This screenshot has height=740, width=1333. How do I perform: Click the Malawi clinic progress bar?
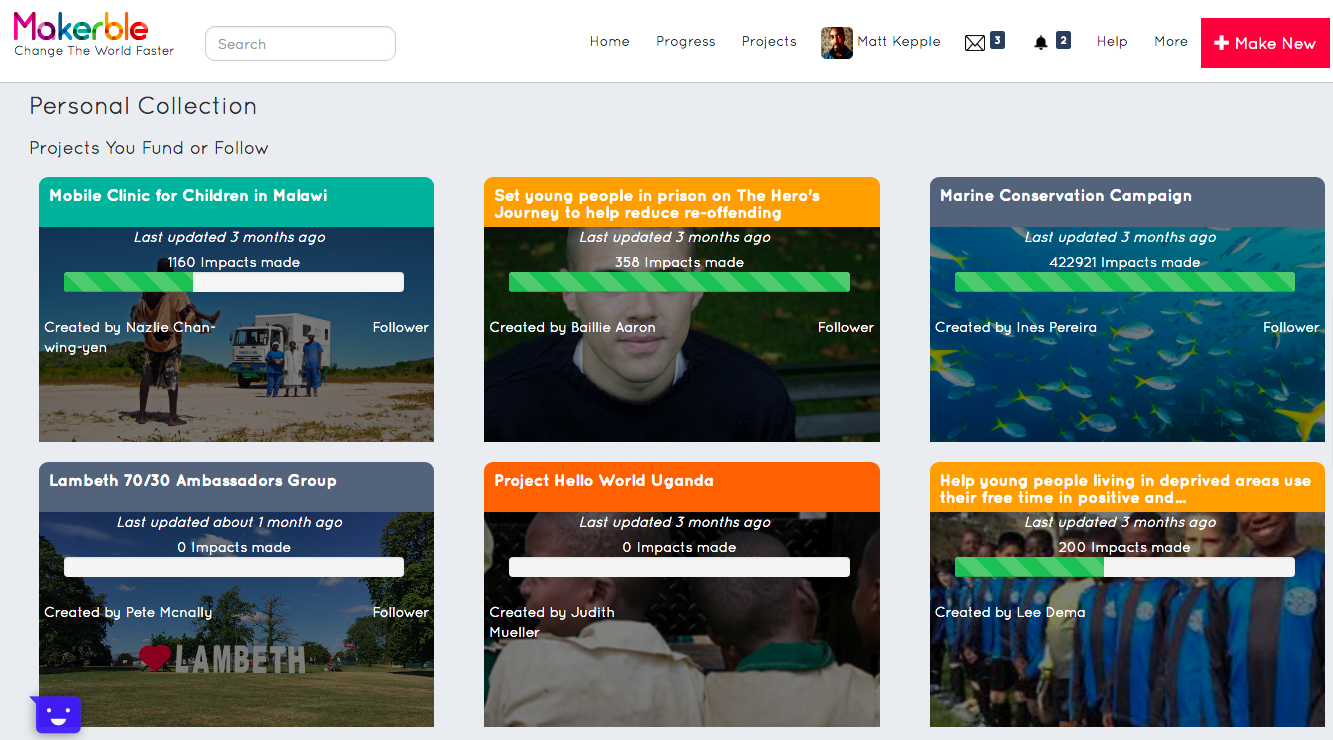(234, 282)
